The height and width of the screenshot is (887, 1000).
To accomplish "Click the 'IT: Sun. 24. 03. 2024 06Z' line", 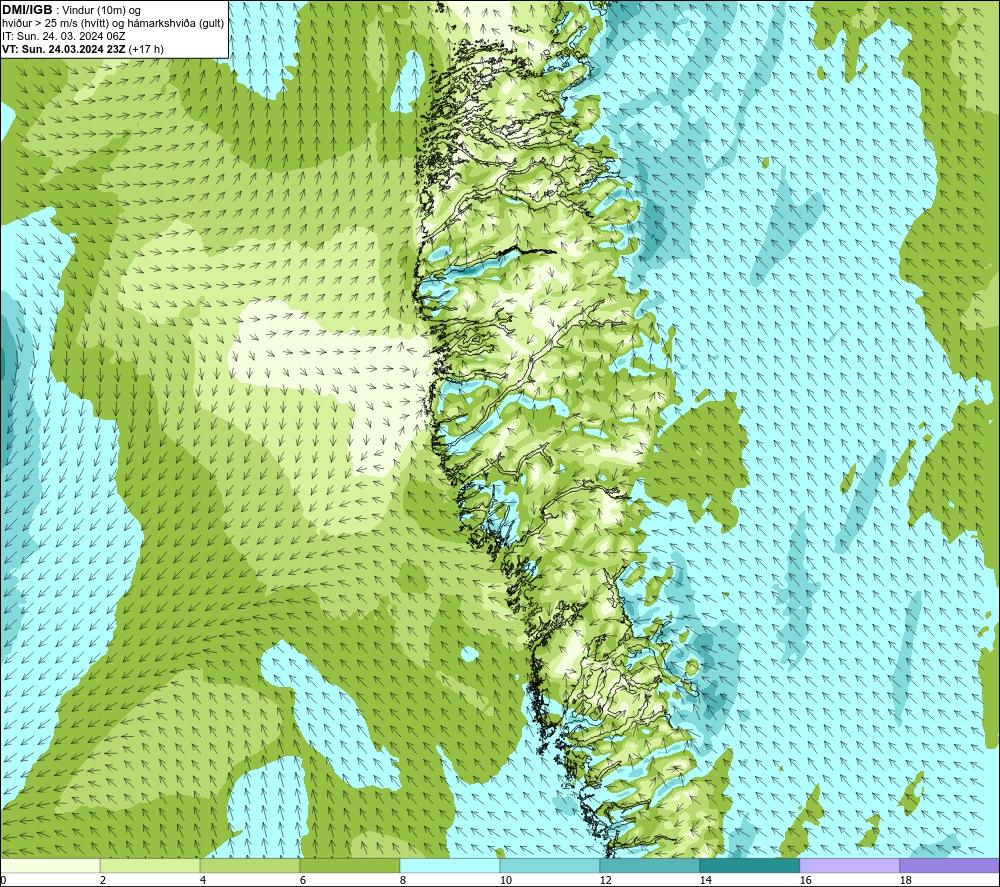I will 64,36.
